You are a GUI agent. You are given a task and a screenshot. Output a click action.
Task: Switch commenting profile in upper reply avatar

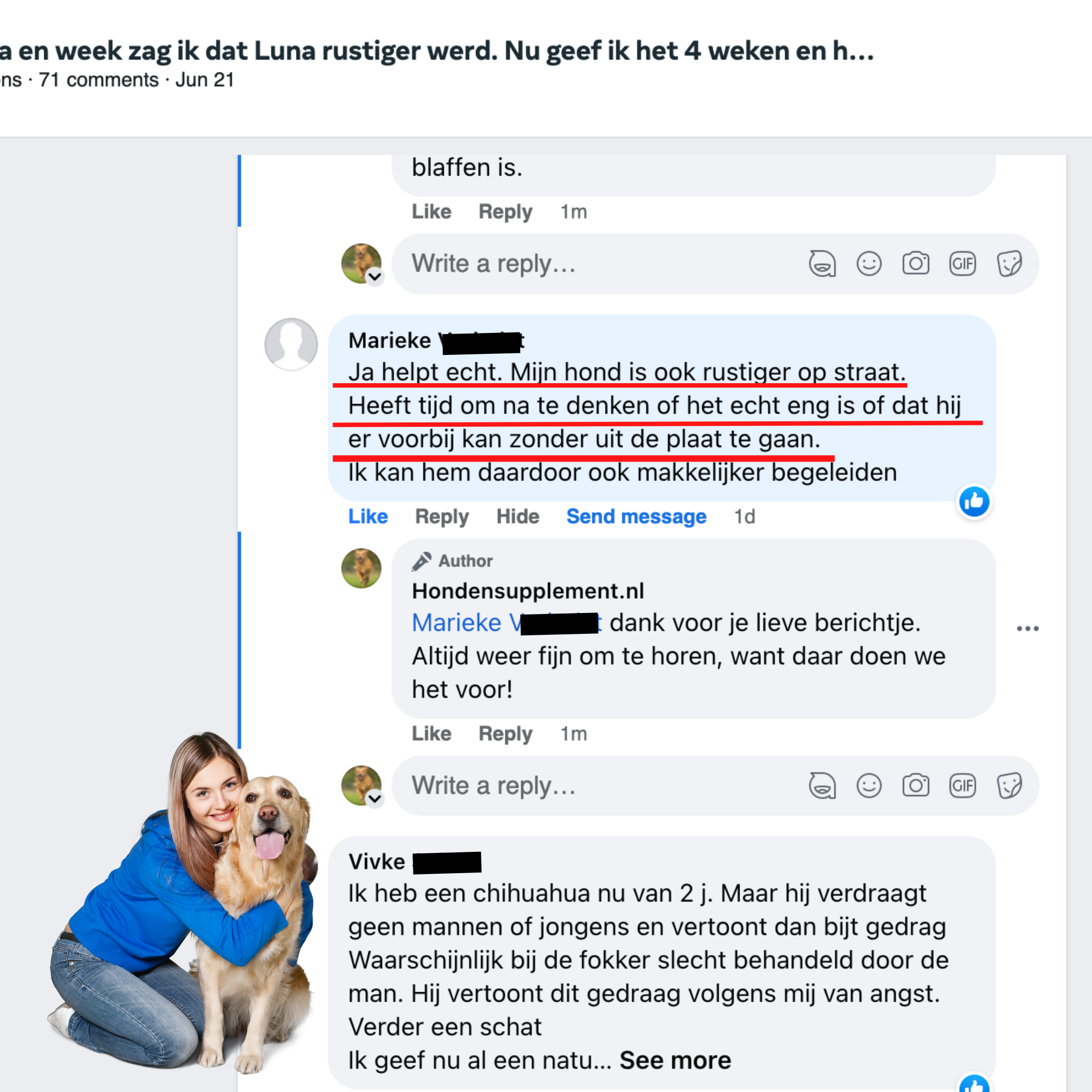click(374, 277)
